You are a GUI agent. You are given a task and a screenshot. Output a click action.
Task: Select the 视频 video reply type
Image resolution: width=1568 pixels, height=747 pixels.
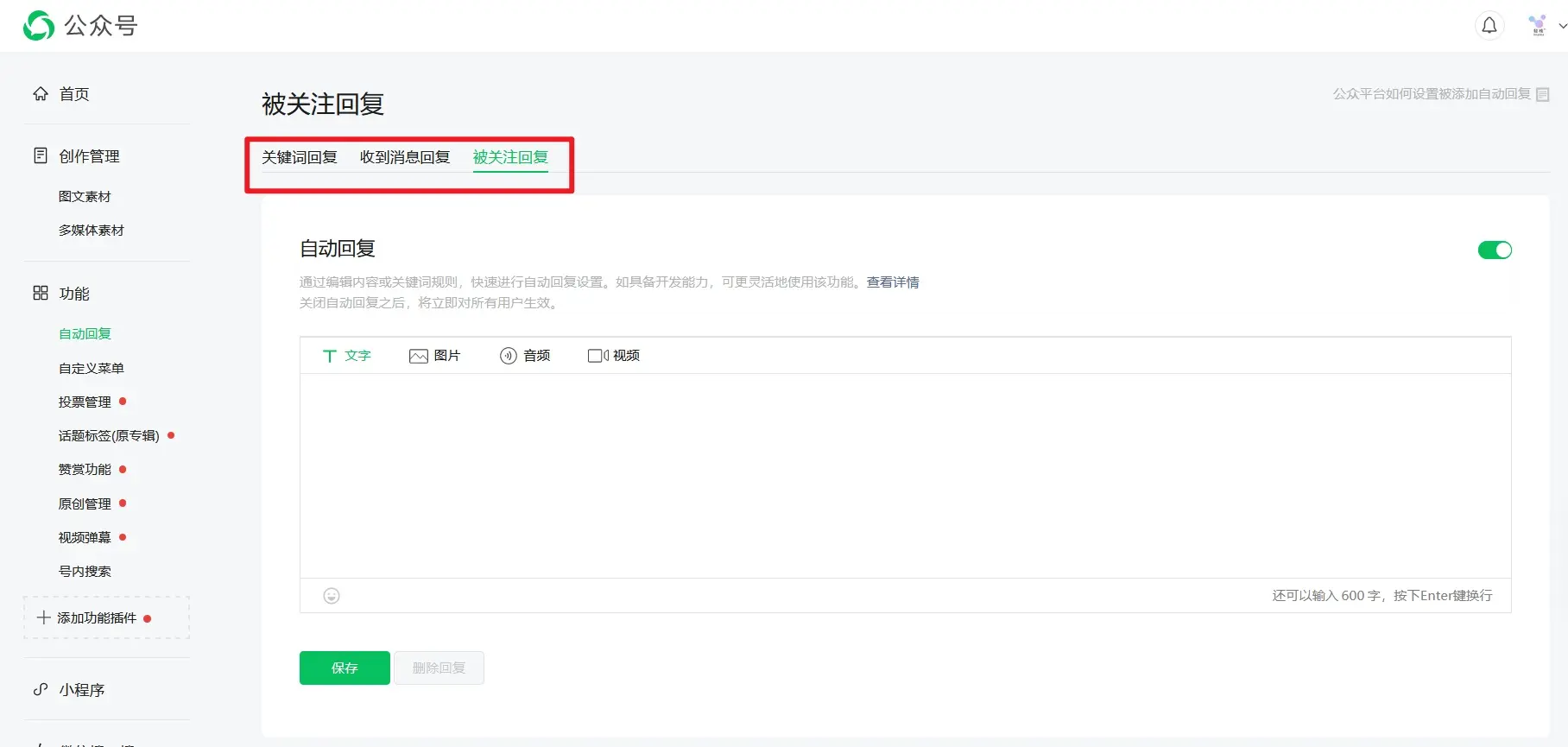pos(614,356)
